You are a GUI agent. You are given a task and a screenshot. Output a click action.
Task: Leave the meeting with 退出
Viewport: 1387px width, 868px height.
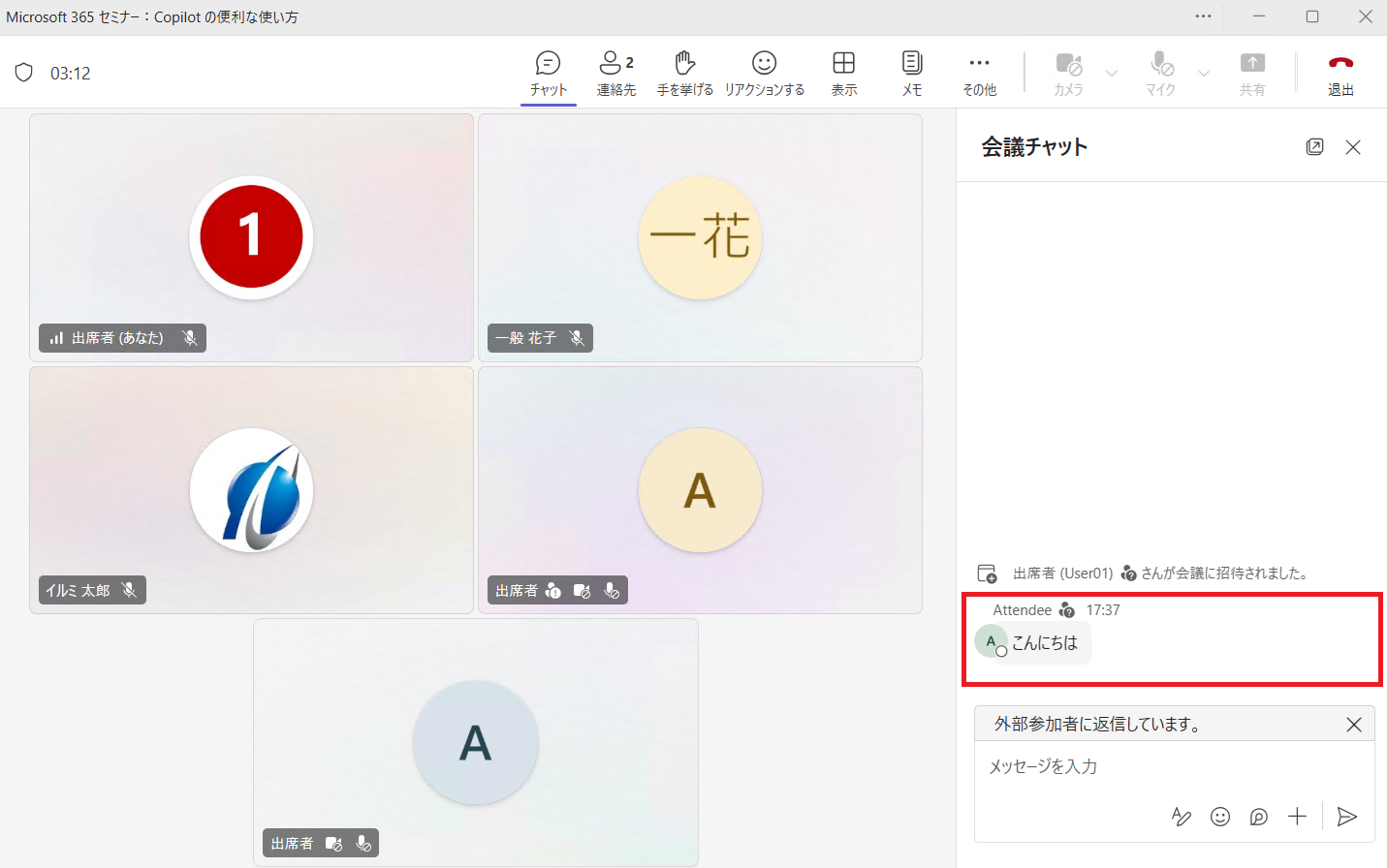click(x=1340, y=74)
